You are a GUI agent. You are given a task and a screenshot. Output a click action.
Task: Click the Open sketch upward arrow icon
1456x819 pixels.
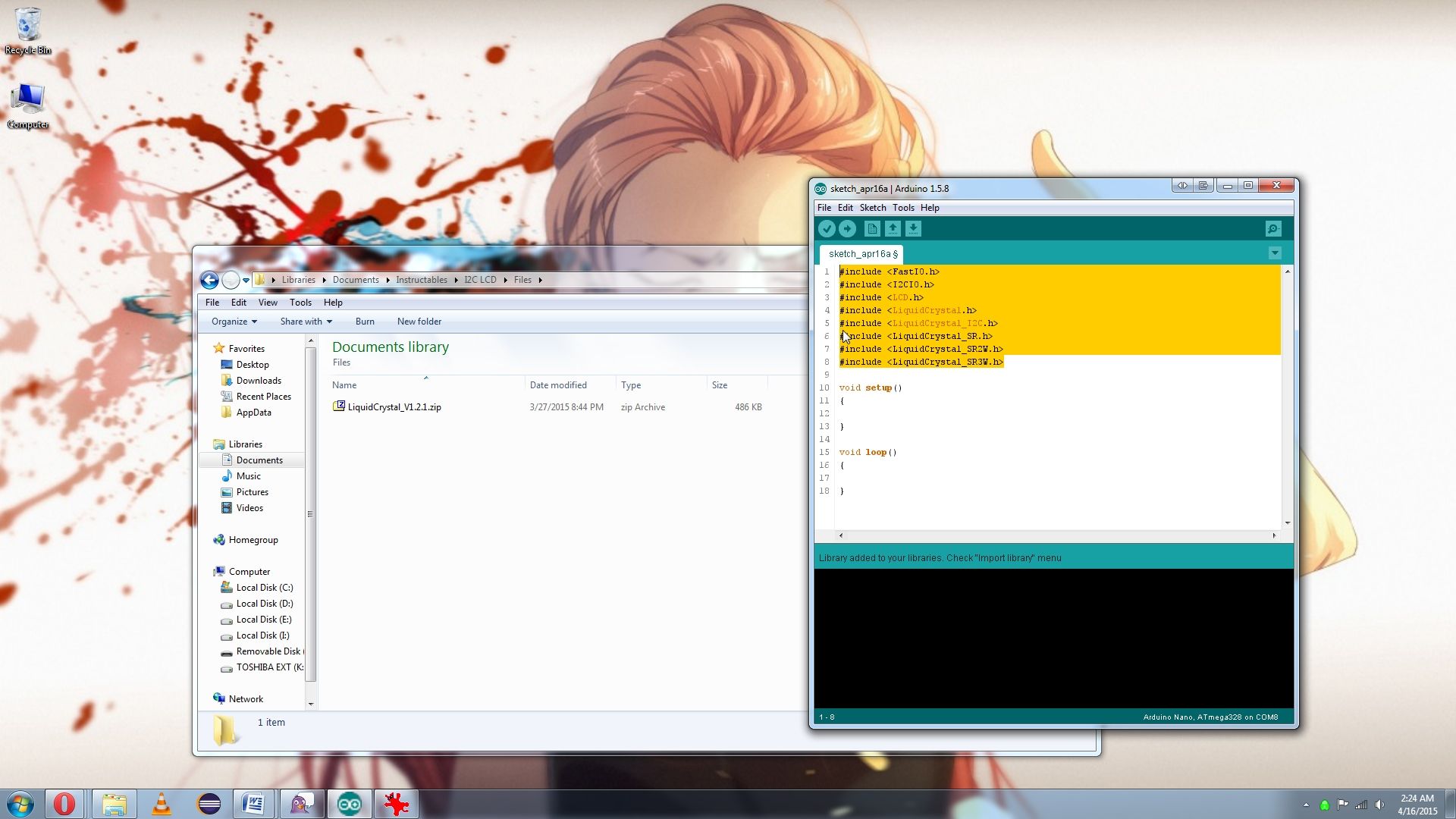point(893,228)
